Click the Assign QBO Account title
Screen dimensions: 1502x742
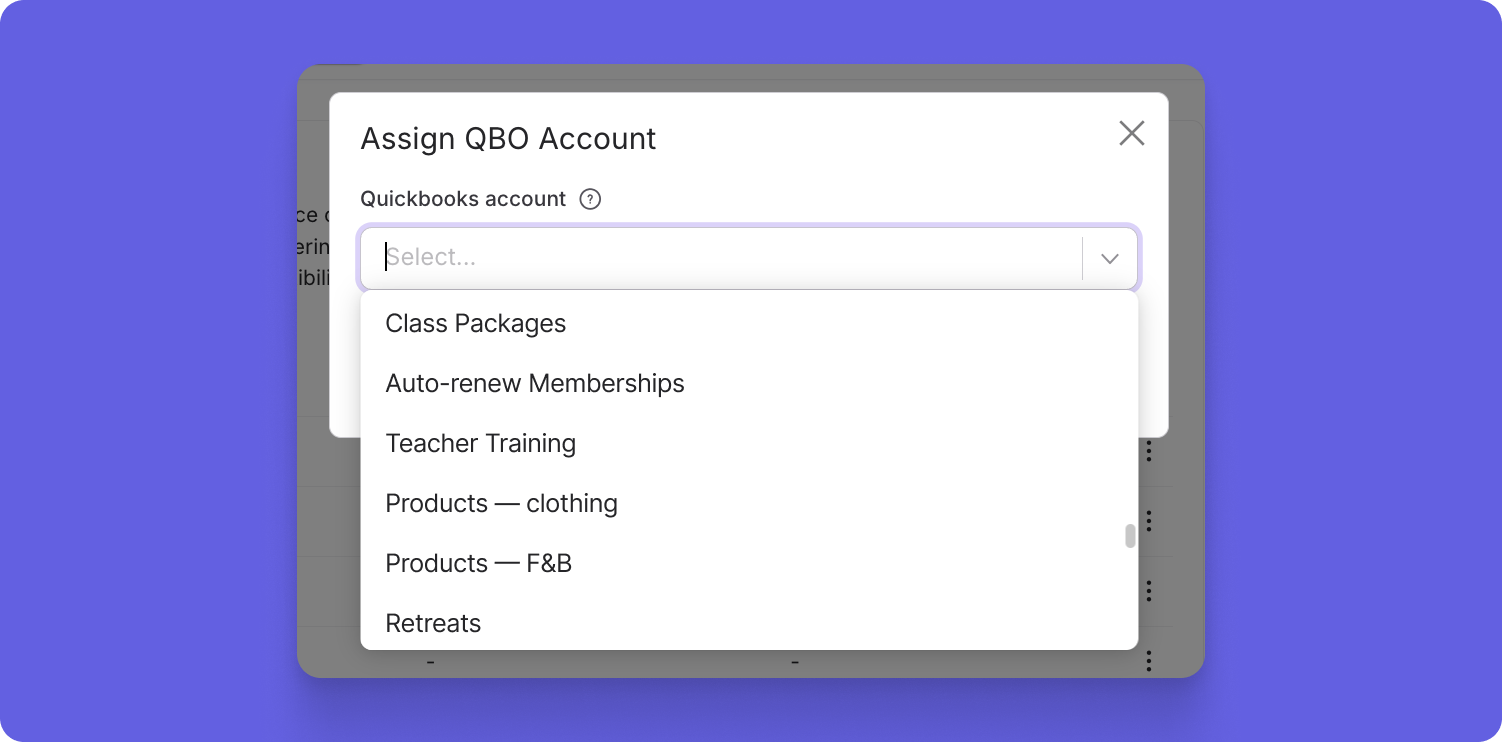coord(508,138)
